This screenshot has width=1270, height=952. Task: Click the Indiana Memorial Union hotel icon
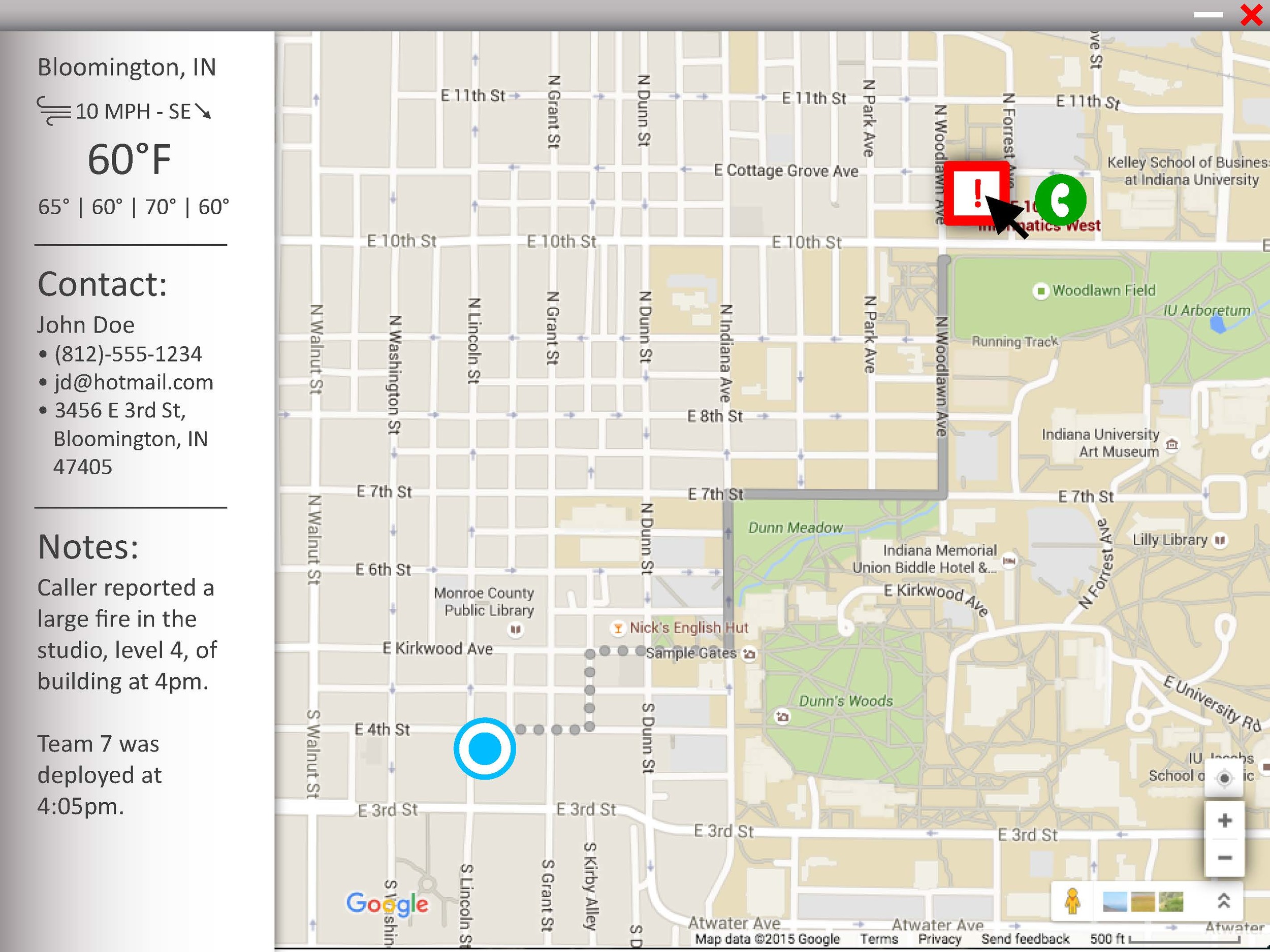click(x=1009, y=560)
